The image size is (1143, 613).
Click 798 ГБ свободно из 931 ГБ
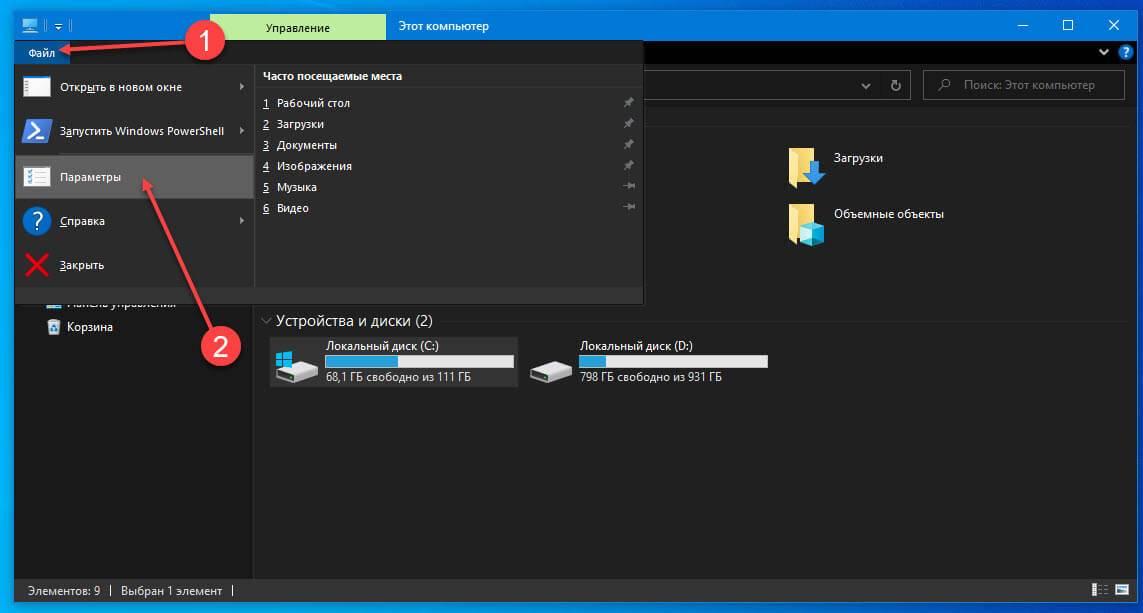[x=650, y=377]
